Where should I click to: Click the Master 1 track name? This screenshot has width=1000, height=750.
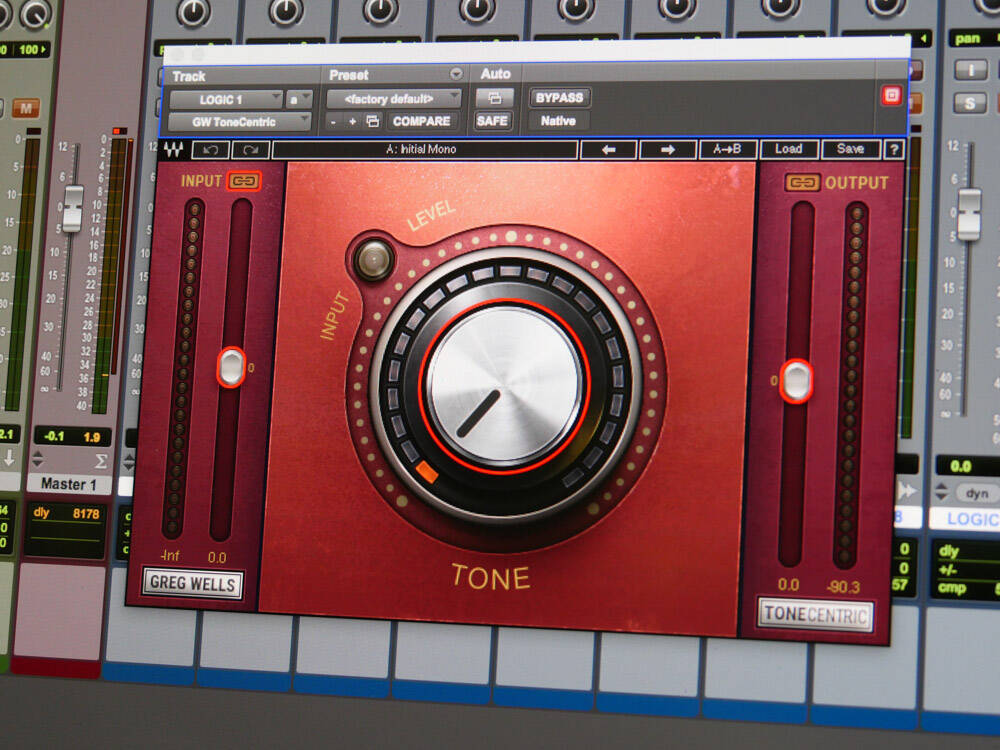coord(68,484)
